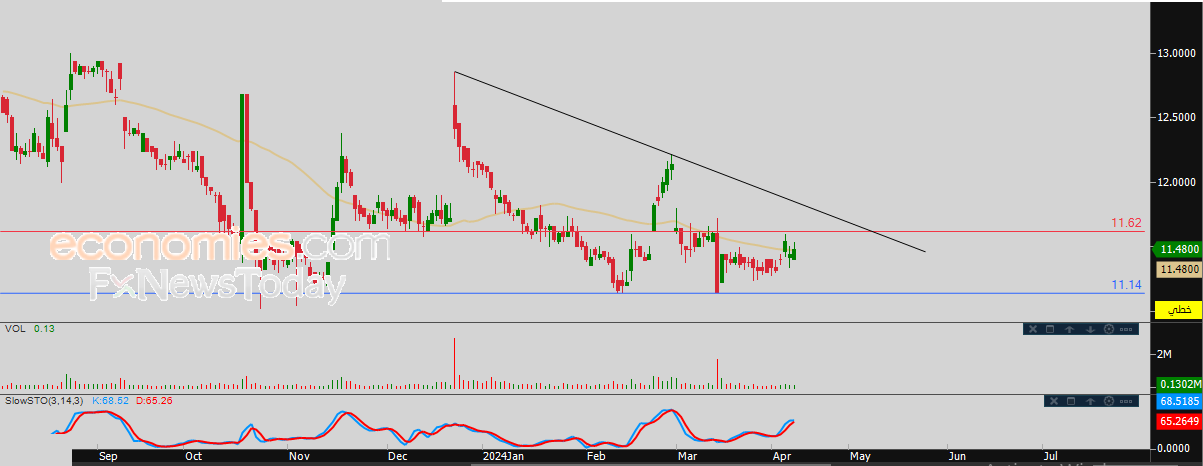Select the descending black trendline
This screenshot has width=1203, height=466.
[690, 162]
